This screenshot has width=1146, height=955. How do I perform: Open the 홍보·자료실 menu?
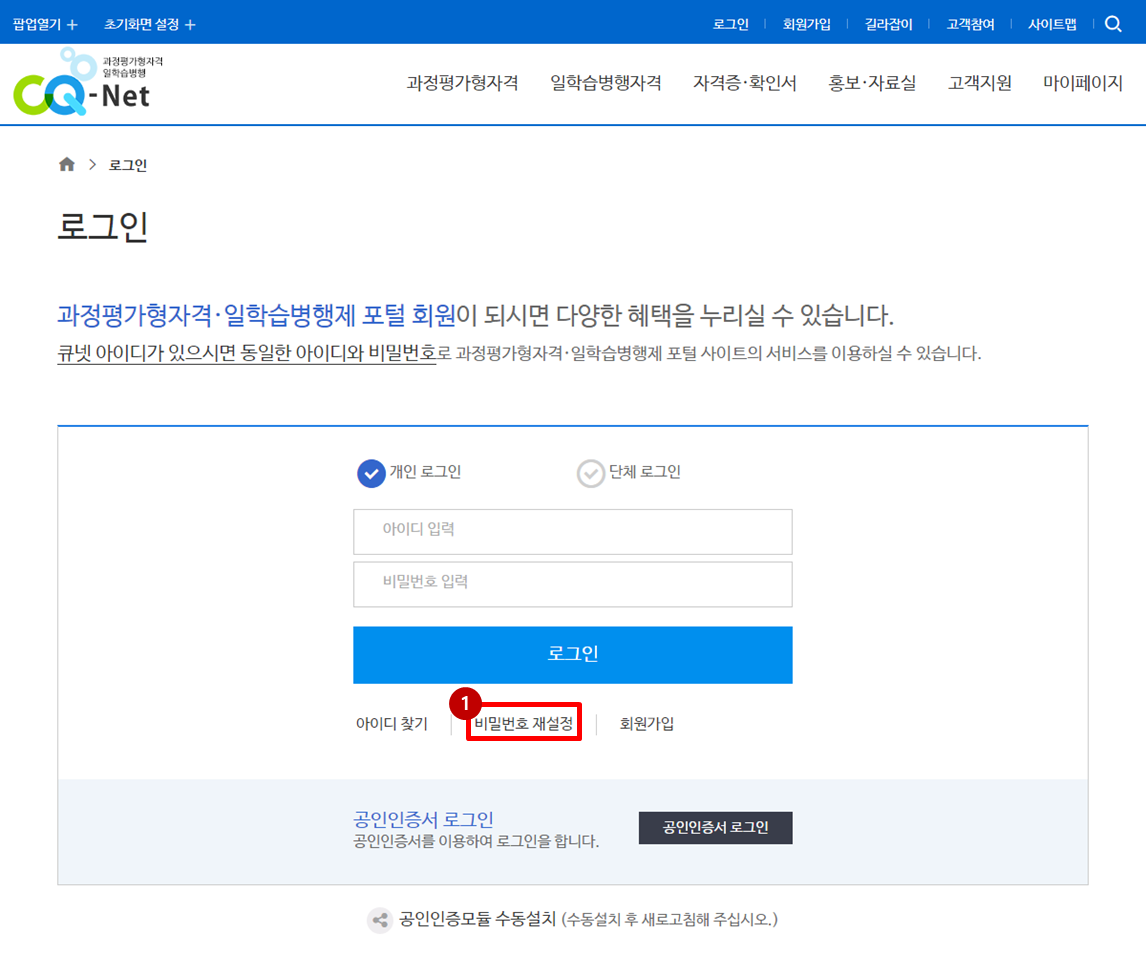tap(872, 83)
